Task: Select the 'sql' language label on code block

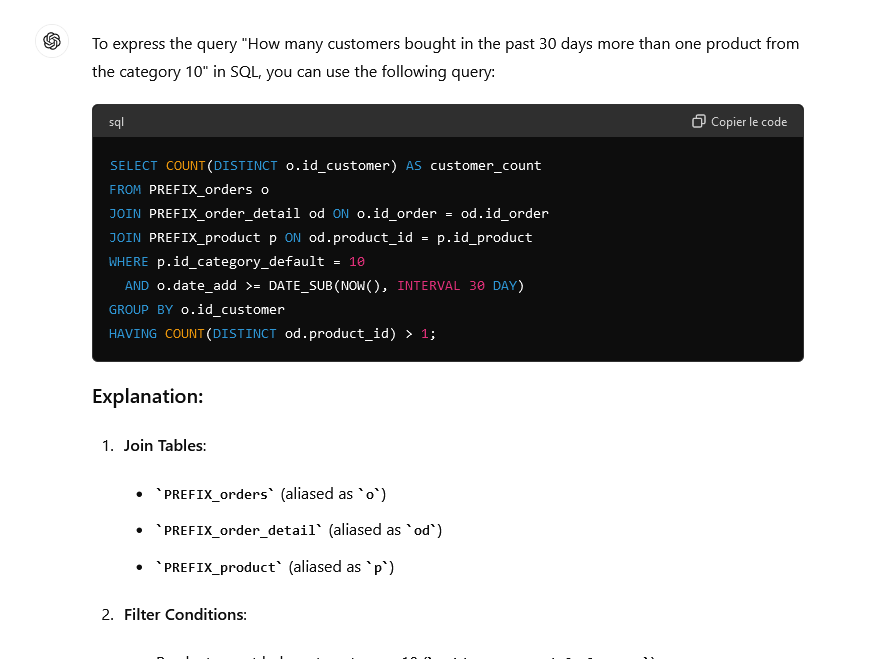Action: (116, 121)
